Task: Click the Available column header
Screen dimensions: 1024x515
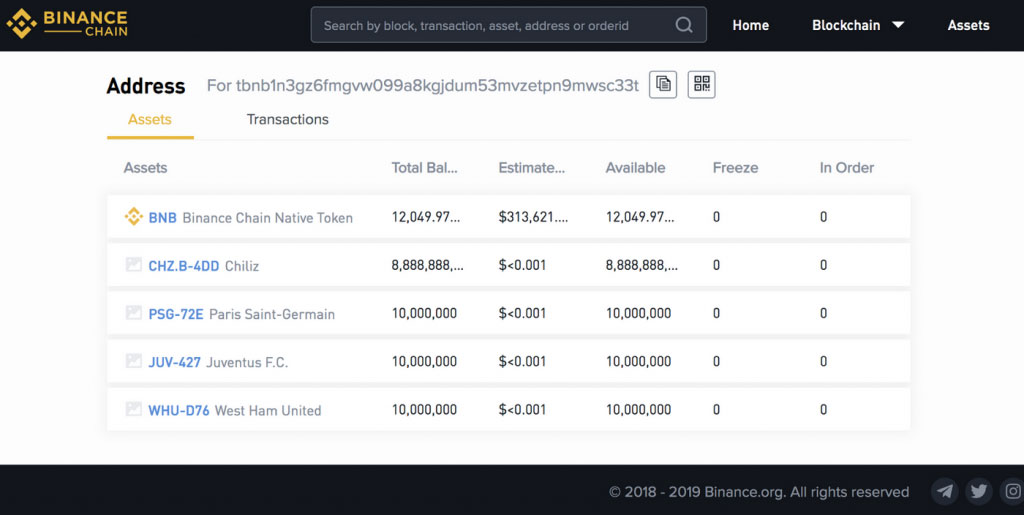Action: [635, 168]
